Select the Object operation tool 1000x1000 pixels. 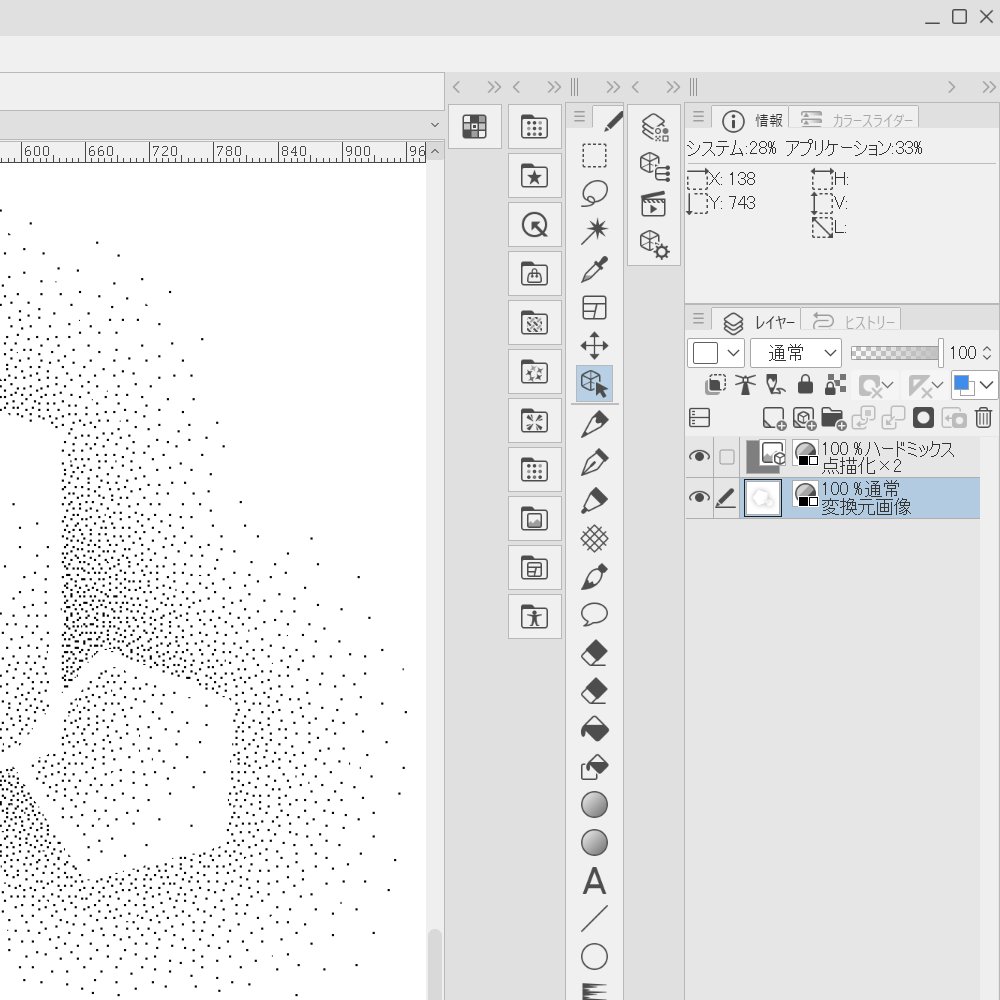coord(594,384)
